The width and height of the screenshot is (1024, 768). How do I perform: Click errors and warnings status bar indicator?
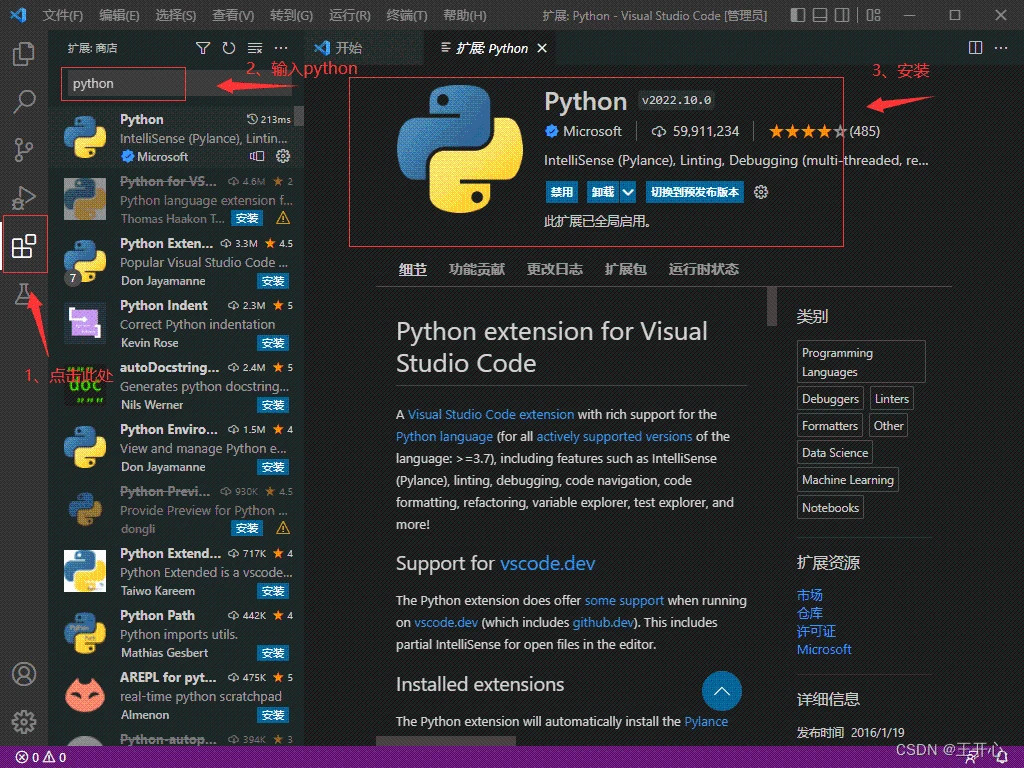(40, 757)
